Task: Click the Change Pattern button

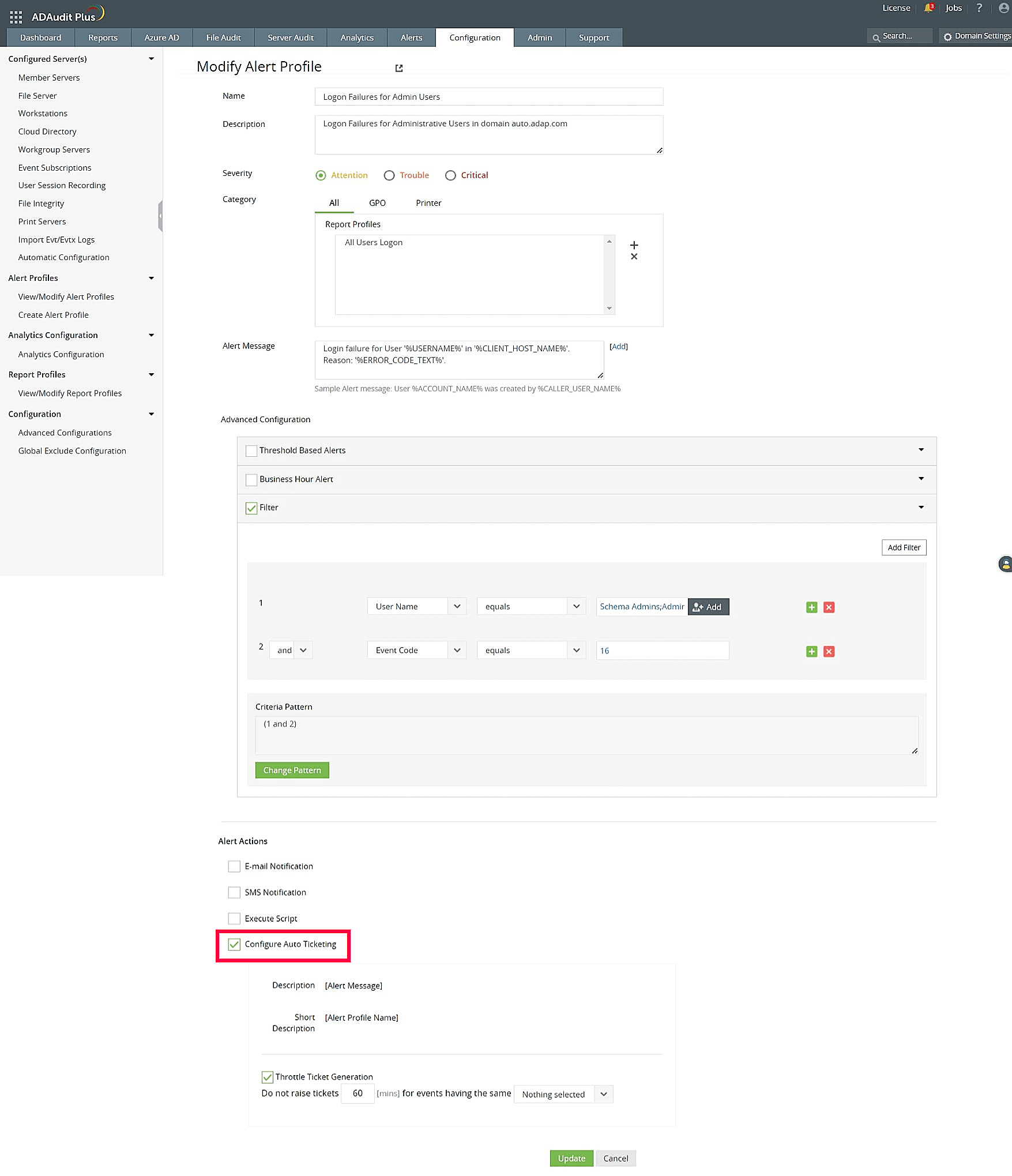Action: pos(292,770)
